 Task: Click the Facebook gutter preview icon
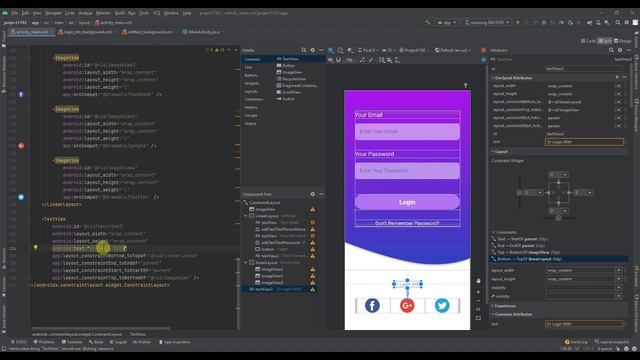21,94
